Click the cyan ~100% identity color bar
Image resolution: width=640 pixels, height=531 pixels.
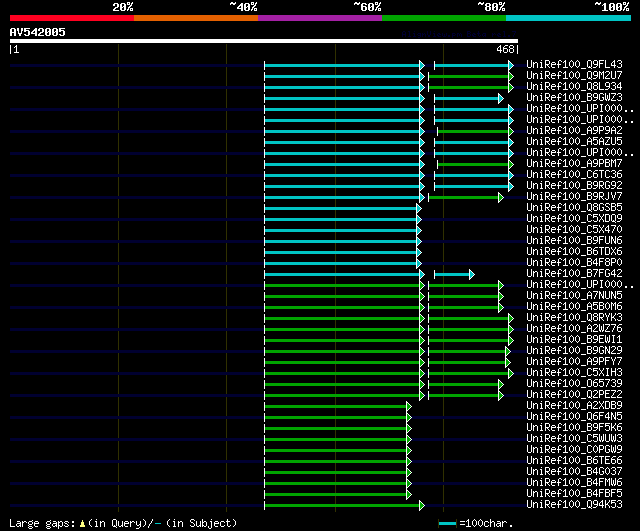click(x=569, y=18)
